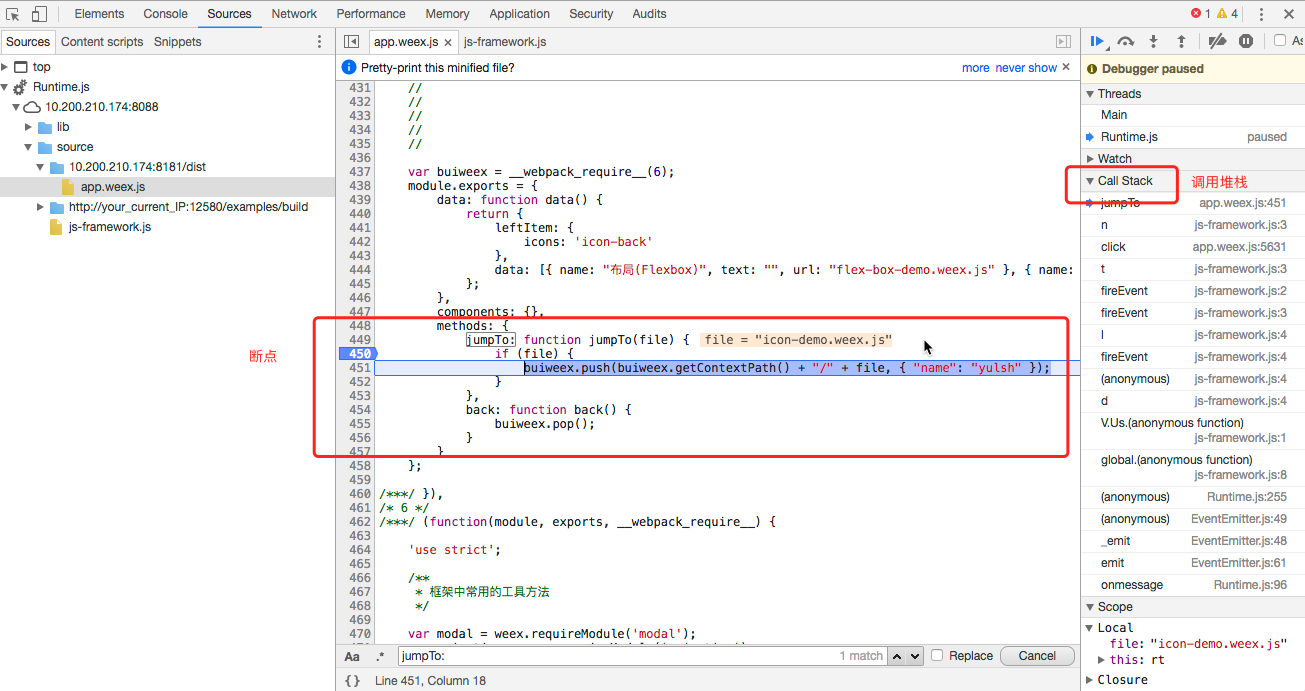The width and height of the screenshot is (1305, 691).
Task: Expand the Watch section
Action: click(x=1114, y=158)
